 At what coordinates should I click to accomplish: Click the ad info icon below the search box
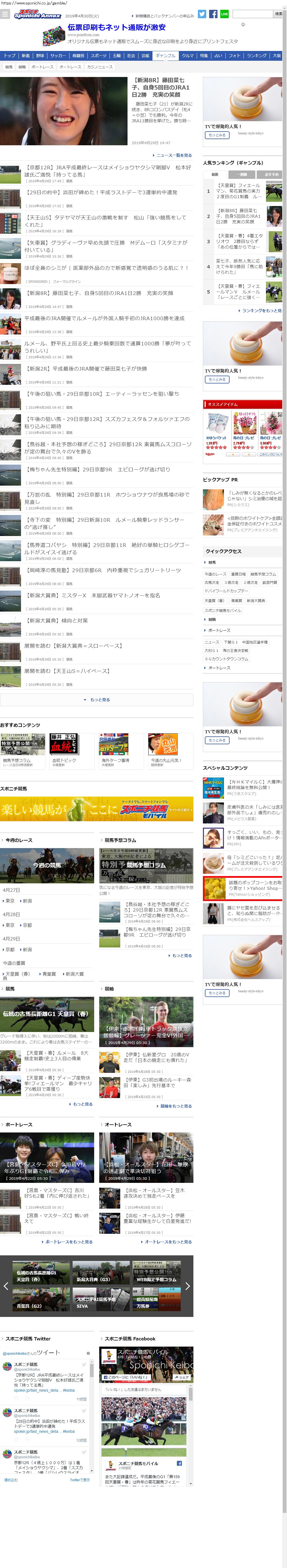point(243,25)
